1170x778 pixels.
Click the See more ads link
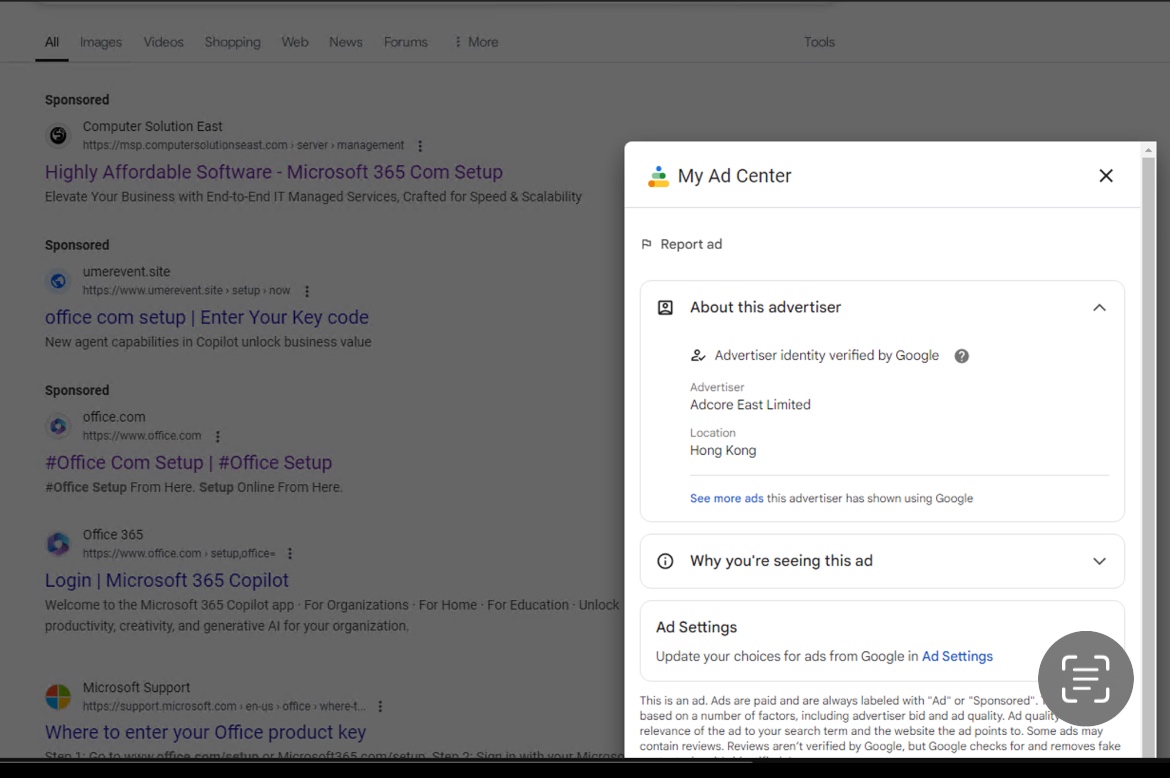tap(726, 498)
